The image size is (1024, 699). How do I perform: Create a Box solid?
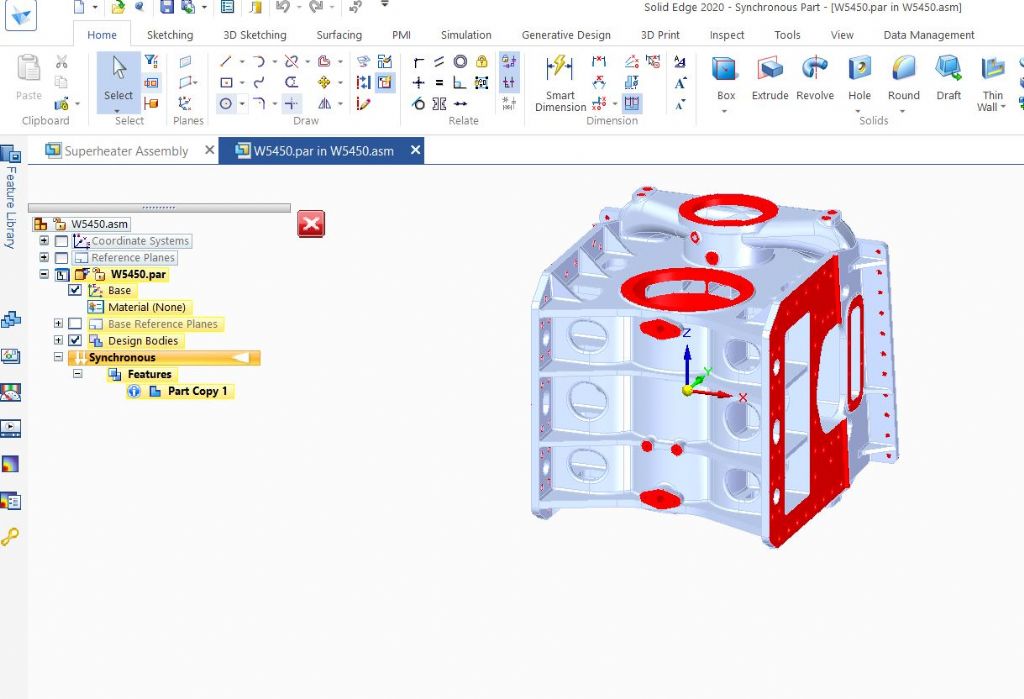coord(725,78)
